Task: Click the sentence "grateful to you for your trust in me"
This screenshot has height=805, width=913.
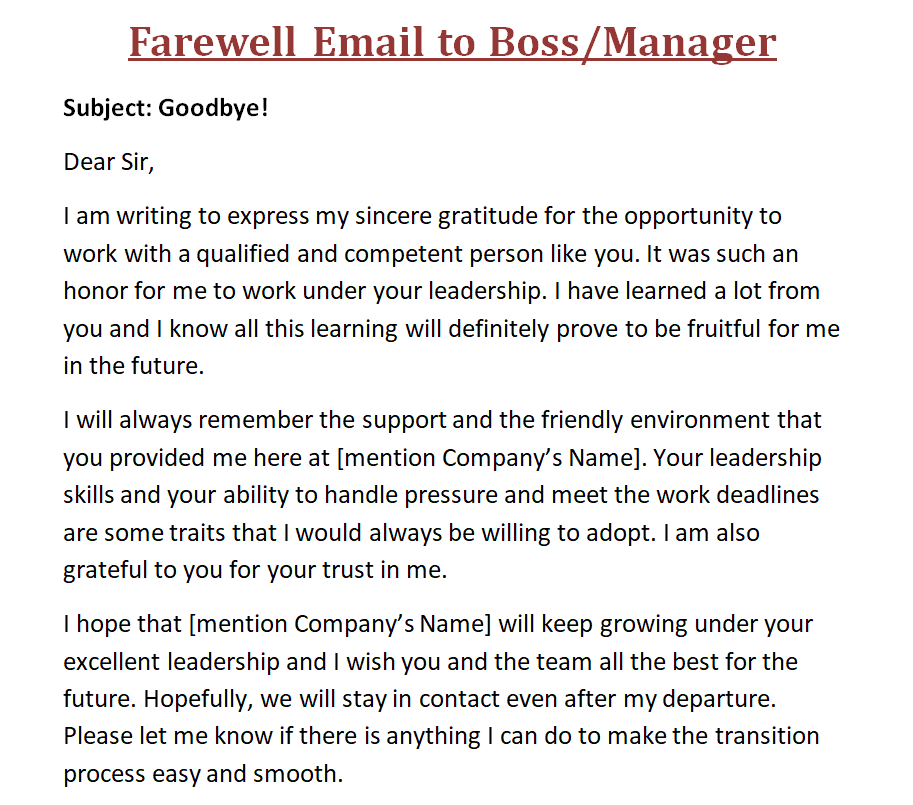Action: pyautogui.click(x=254, y=571)
